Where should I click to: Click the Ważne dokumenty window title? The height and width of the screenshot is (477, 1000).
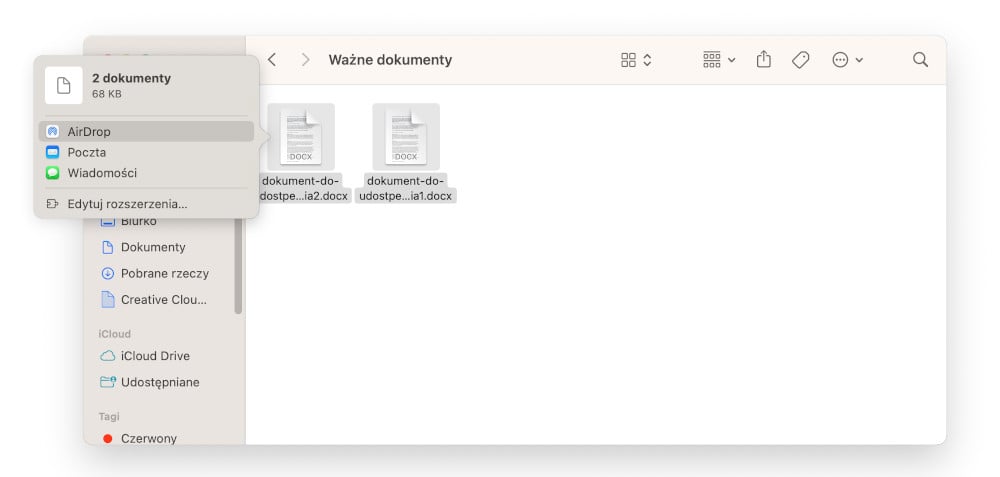(390, 60)
